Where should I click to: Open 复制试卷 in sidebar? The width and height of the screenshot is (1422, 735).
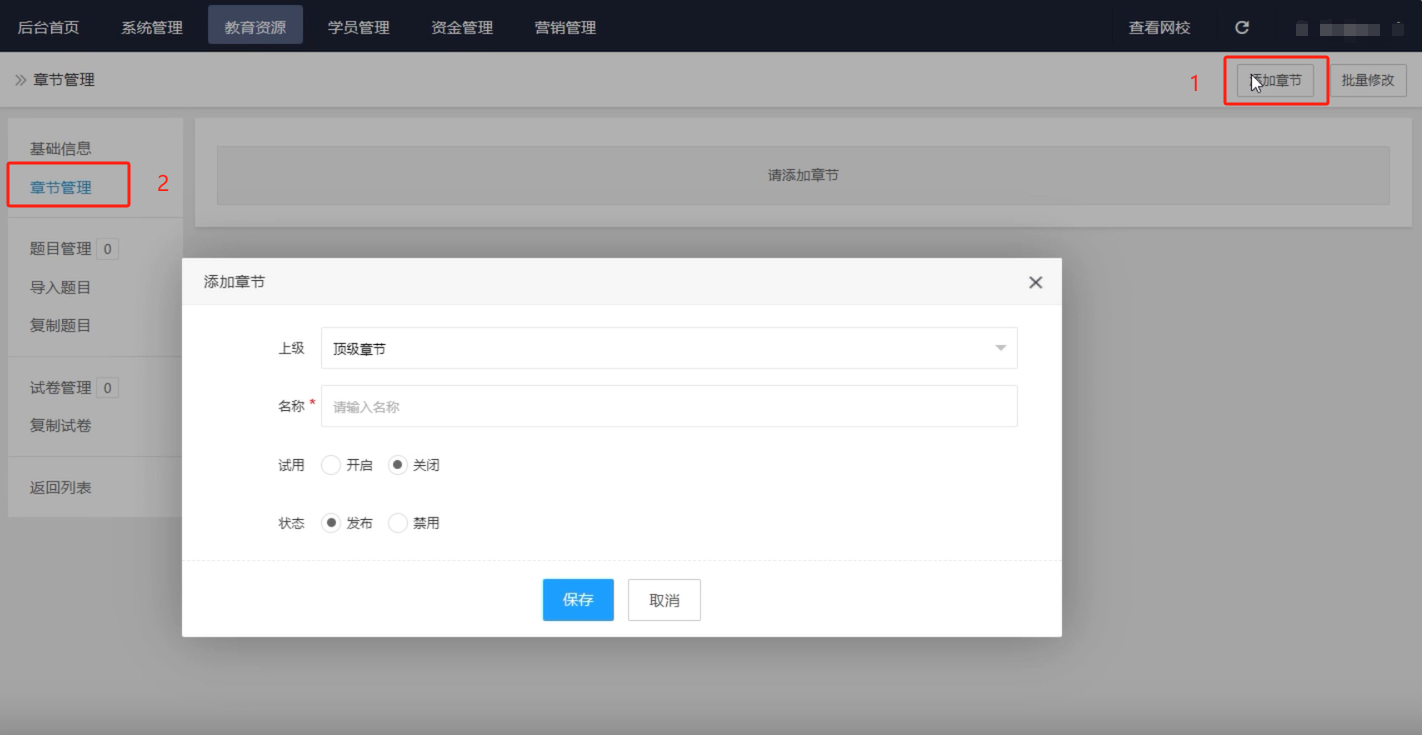pos(61,426)
